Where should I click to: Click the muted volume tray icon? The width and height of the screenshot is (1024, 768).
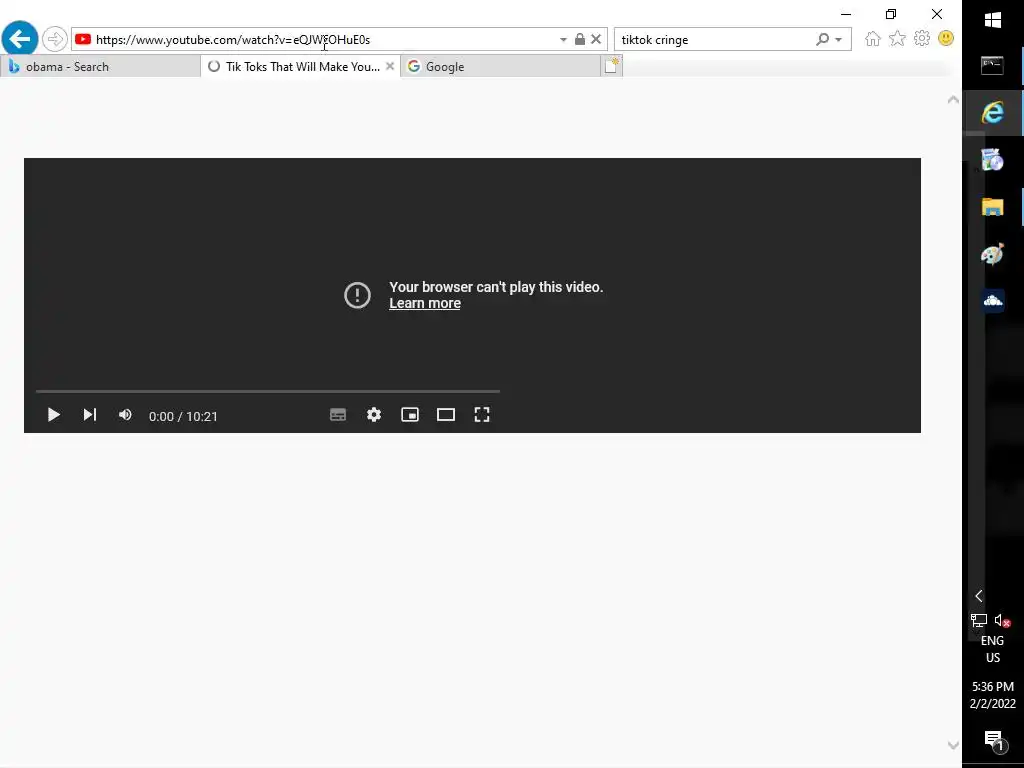pyautogui.click(x=1002, y=620)
